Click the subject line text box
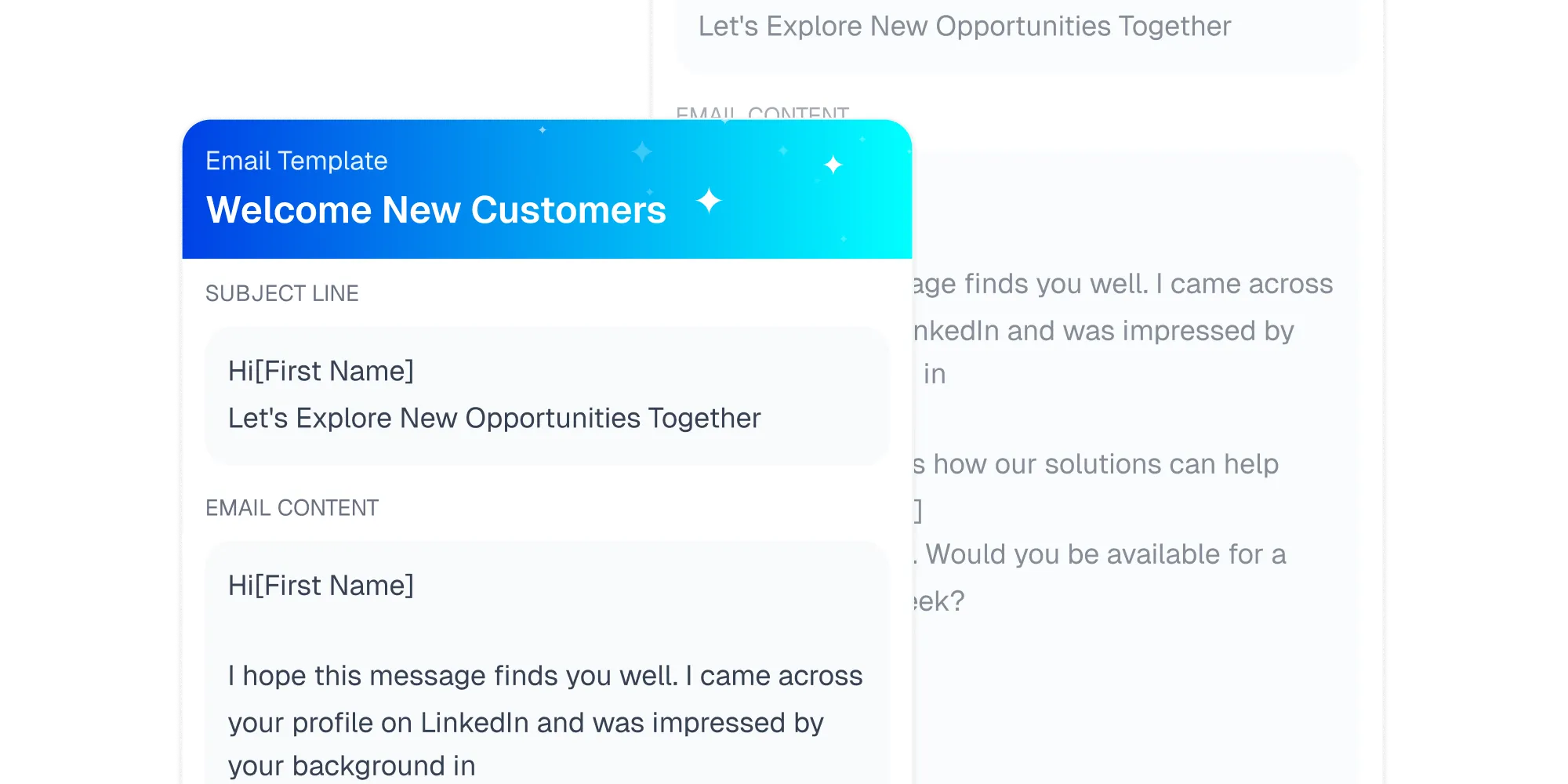 [x=546, y=394]
